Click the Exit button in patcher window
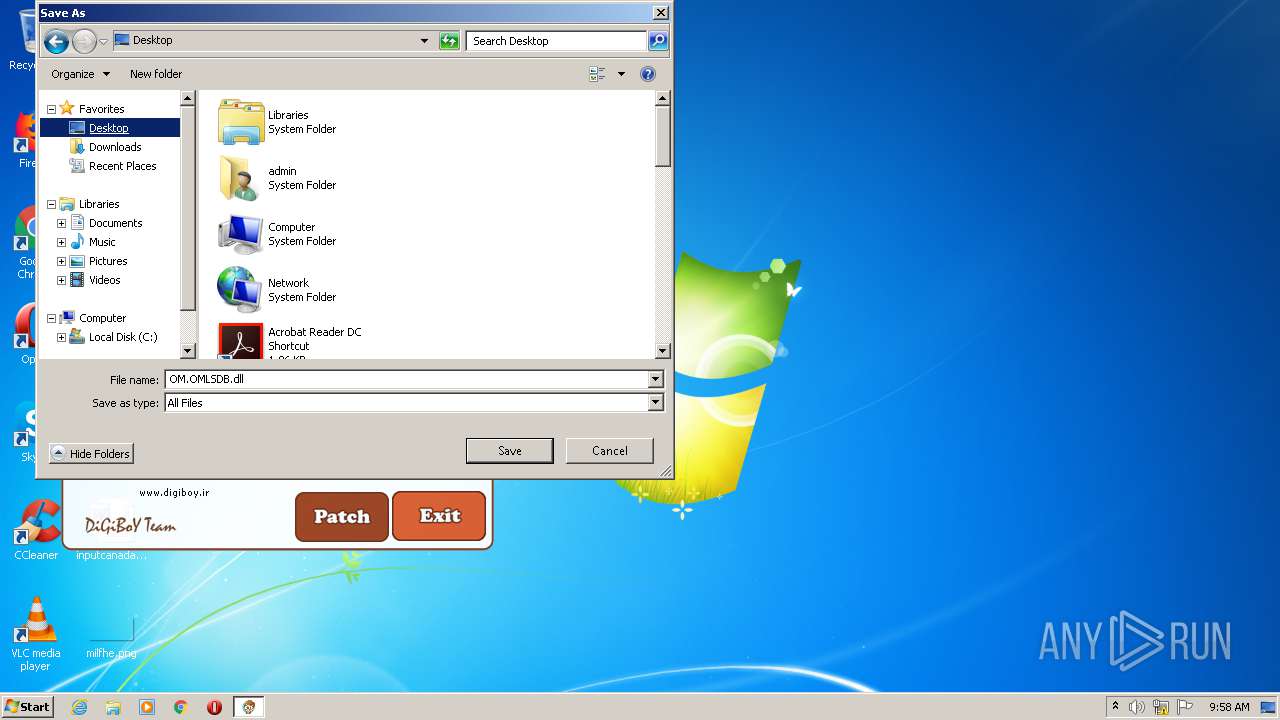Screen dimensions: 1280x720 tap(439, 516)
